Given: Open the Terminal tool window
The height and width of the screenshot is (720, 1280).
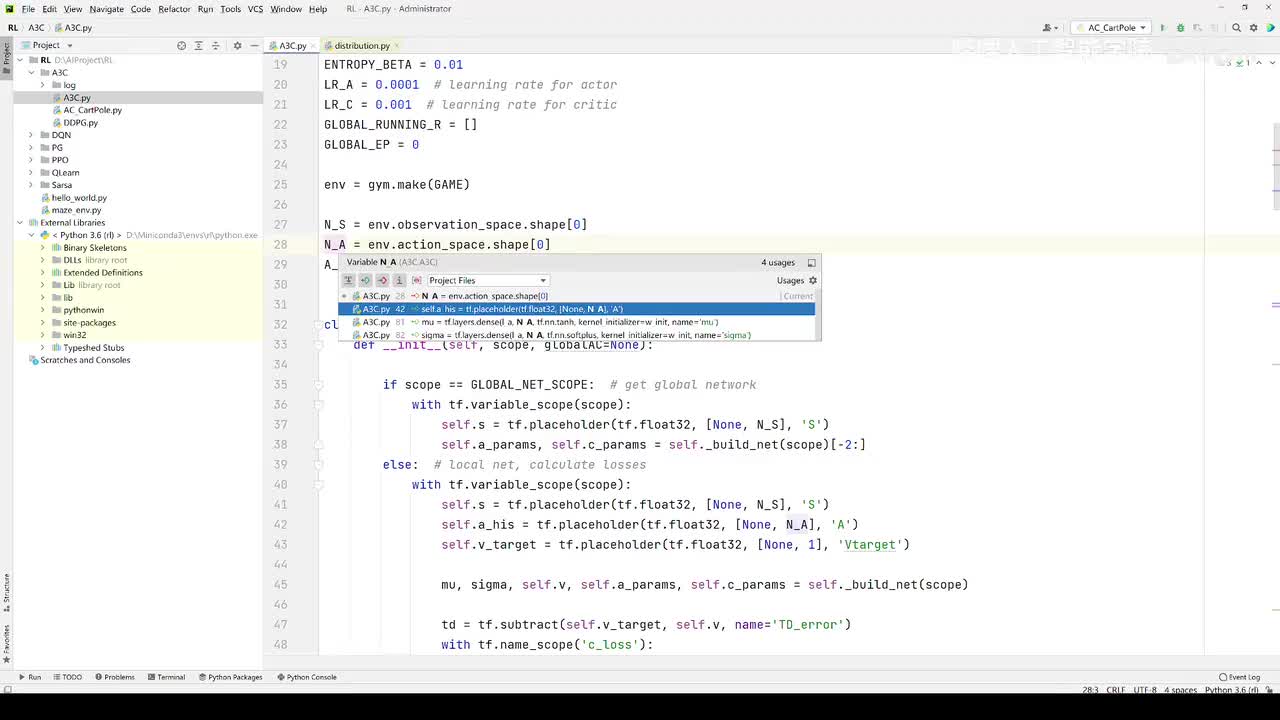Looking at the screenshot, I should click(x=165, y=677).
